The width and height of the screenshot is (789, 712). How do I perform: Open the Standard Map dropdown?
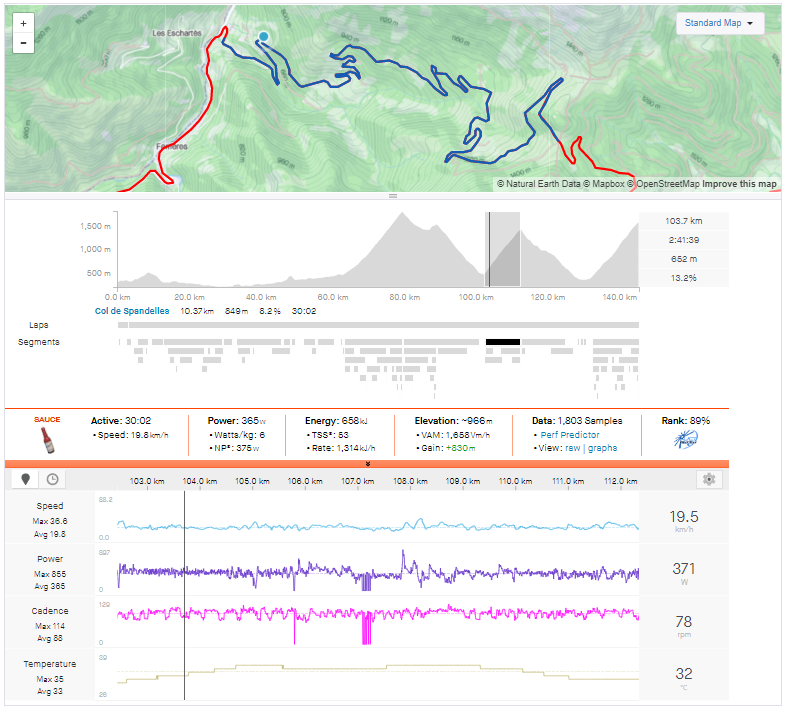click(720, 23)
